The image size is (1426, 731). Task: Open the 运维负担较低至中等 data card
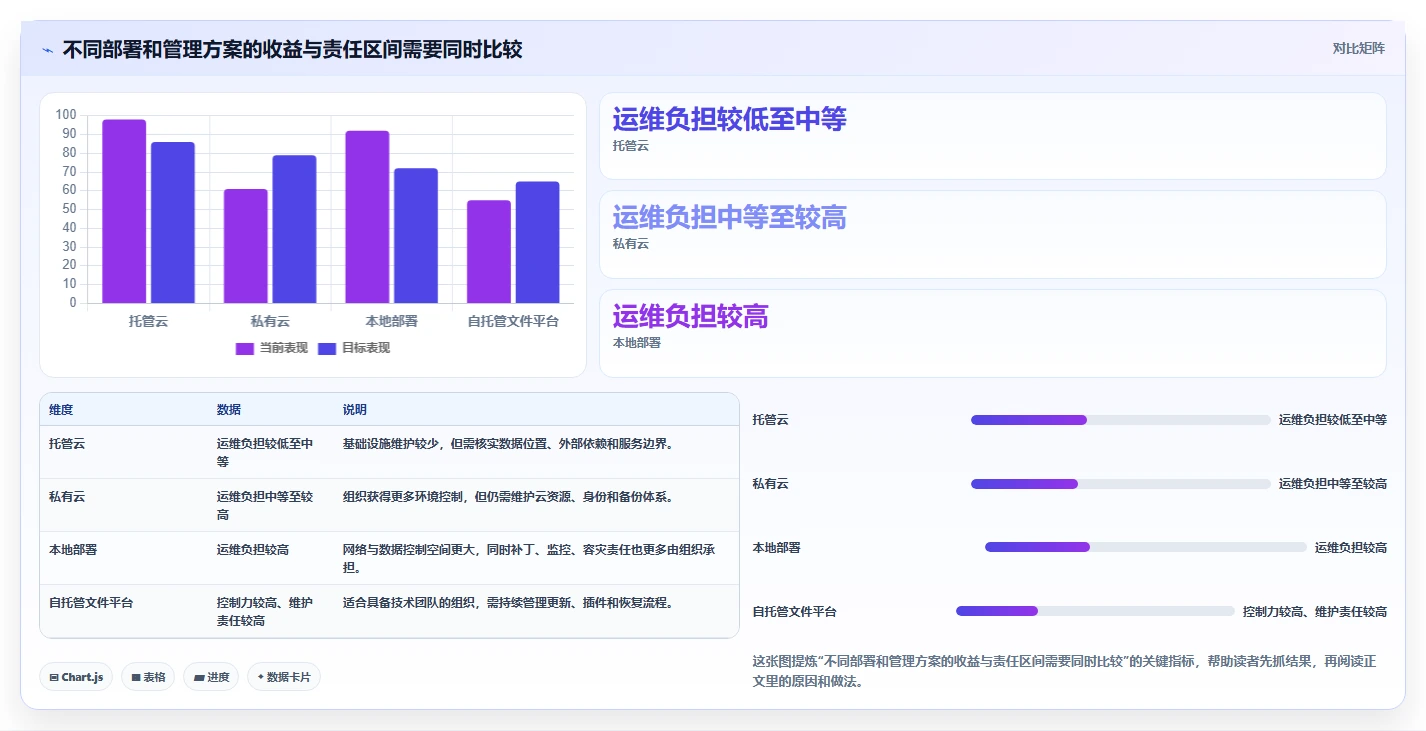[x=992, y=136]
